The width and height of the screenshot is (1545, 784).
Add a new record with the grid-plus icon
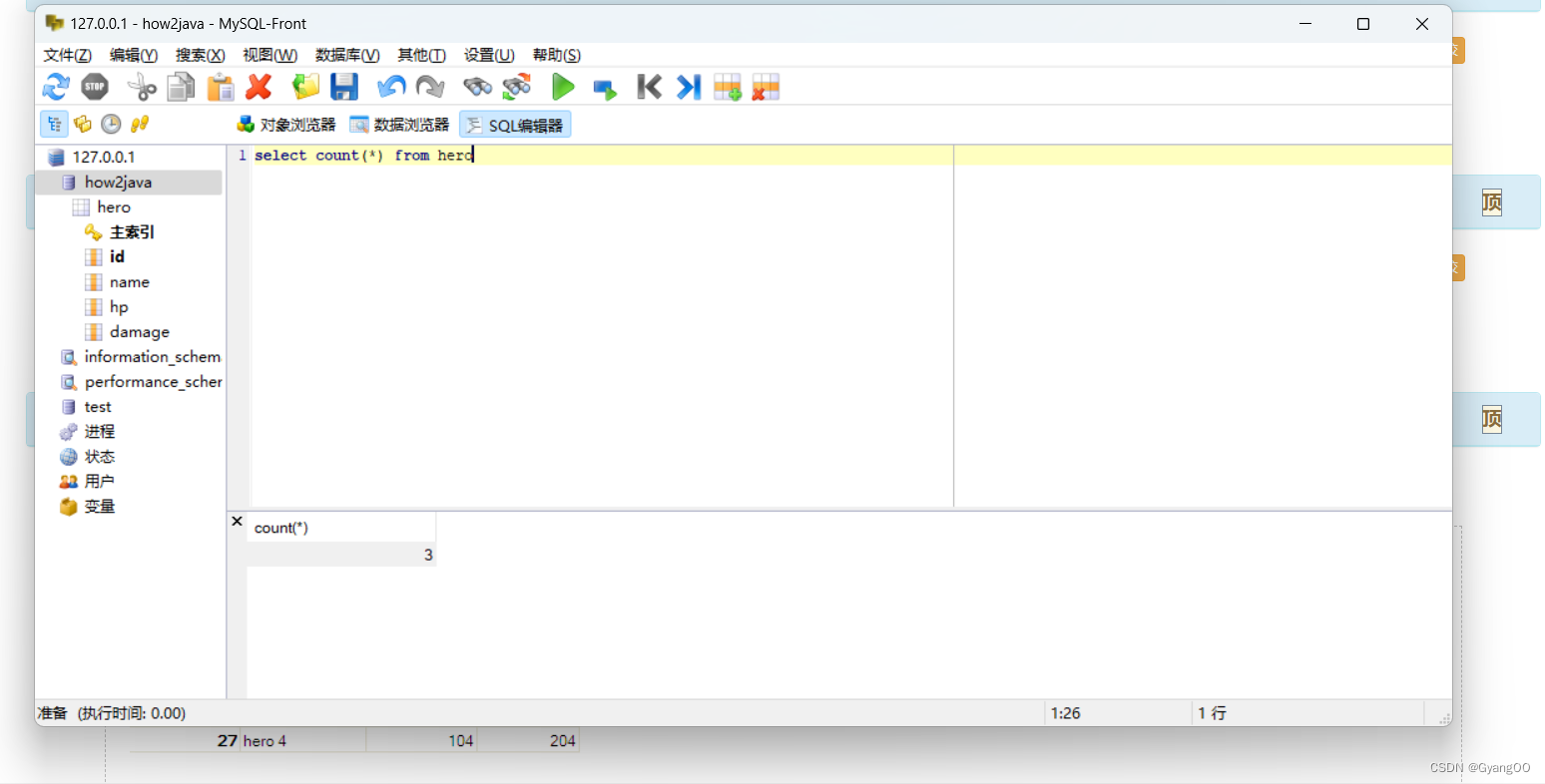click(727, 87)
